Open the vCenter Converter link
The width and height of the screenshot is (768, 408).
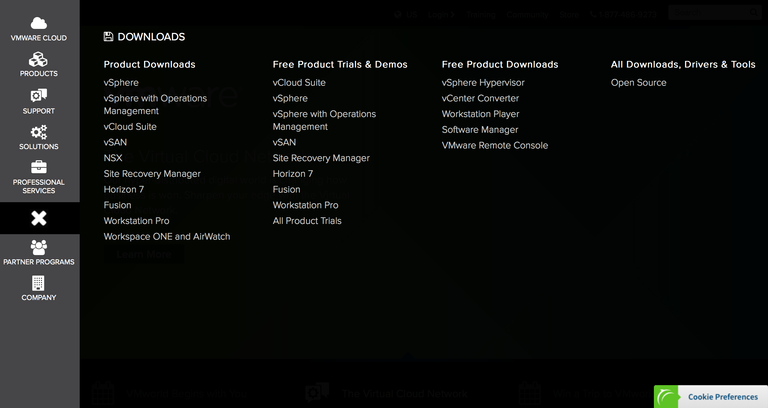coord(480,98)
